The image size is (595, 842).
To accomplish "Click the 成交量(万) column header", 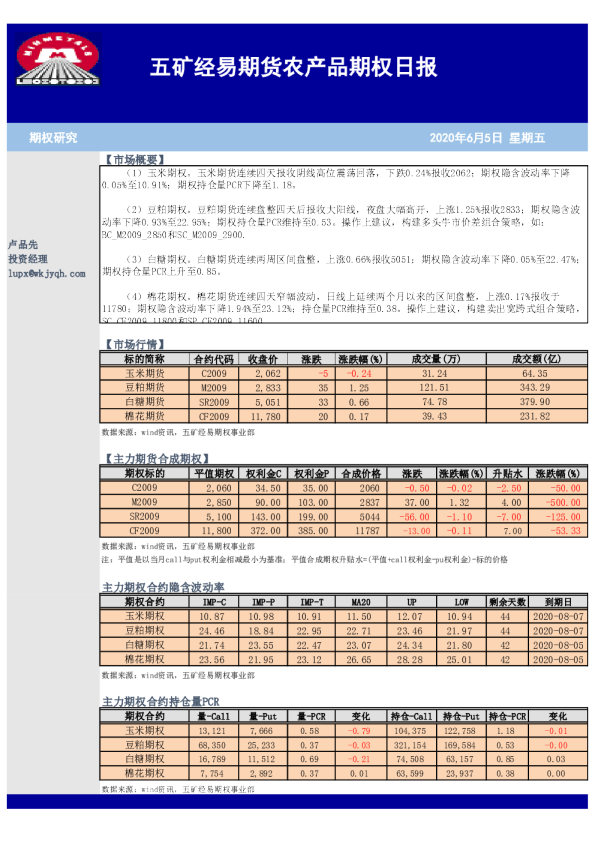I will tap(436, 359).
